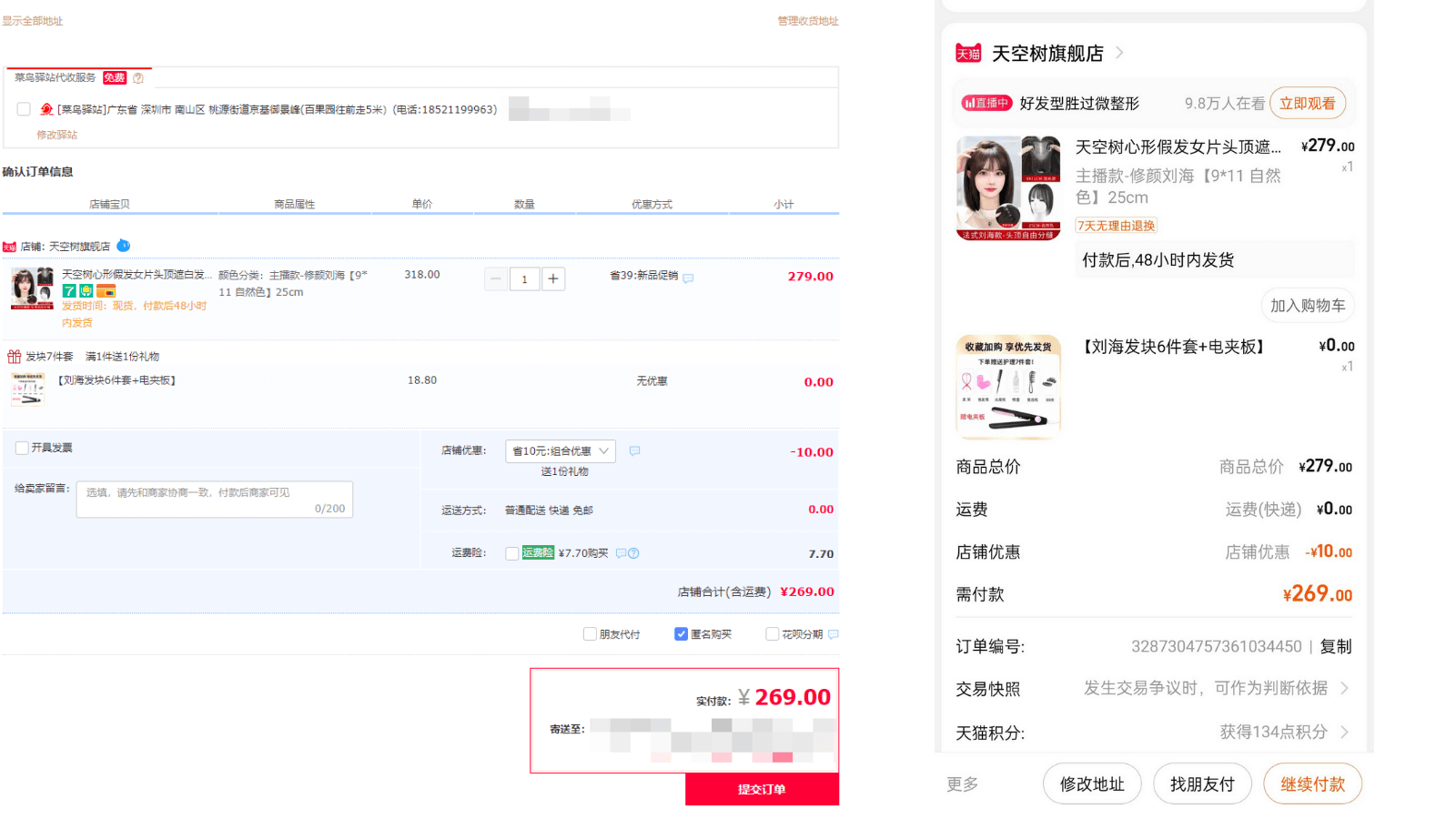Click the 继续付款 continue payment button
Image resolution: width=1456 pixels, height=819 pixels.
coord(1312,784)
